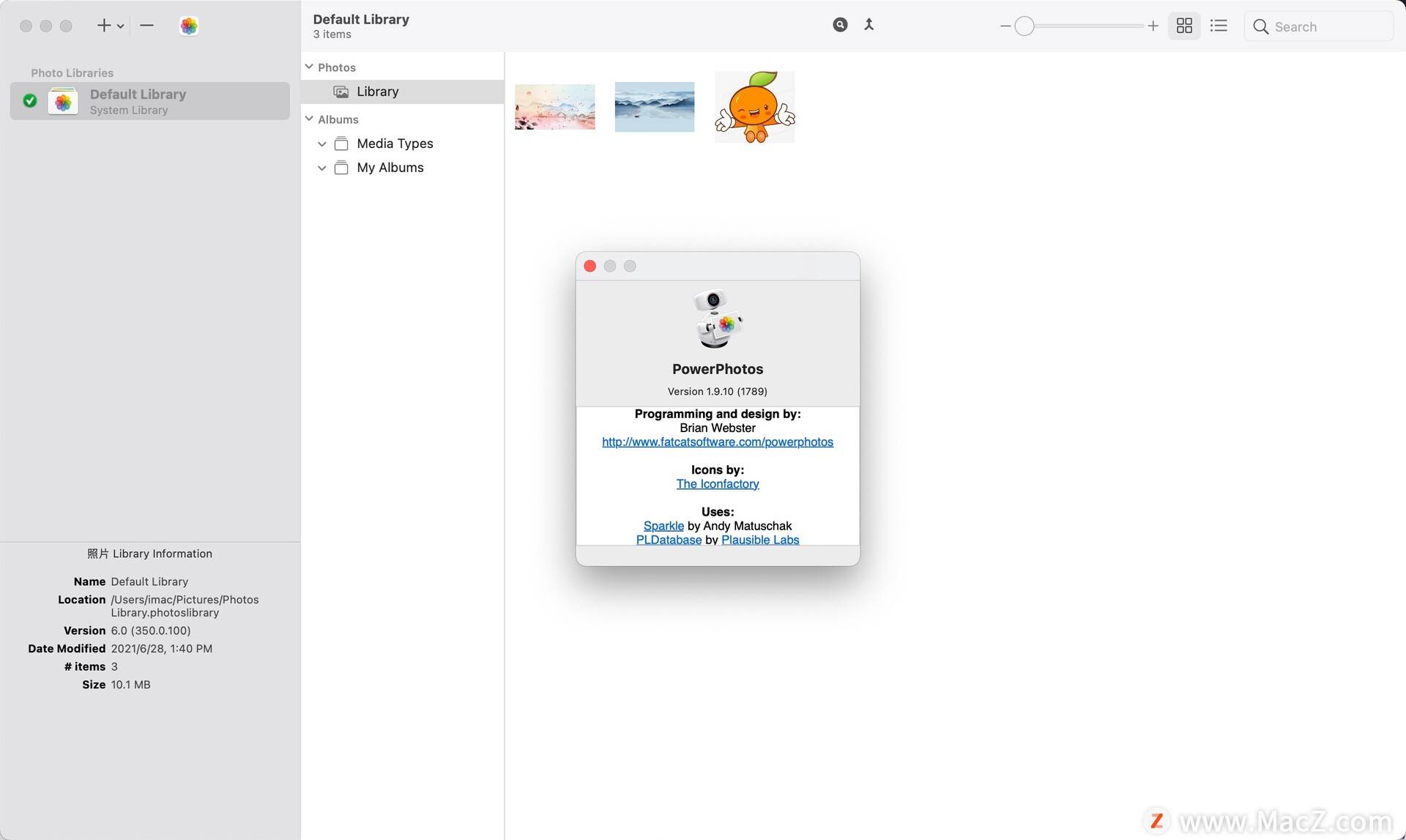The width and height of the screenshot is (1406, 840).
Task: Click the Photo Libraries section header
Action: click(x=72, y=73)
